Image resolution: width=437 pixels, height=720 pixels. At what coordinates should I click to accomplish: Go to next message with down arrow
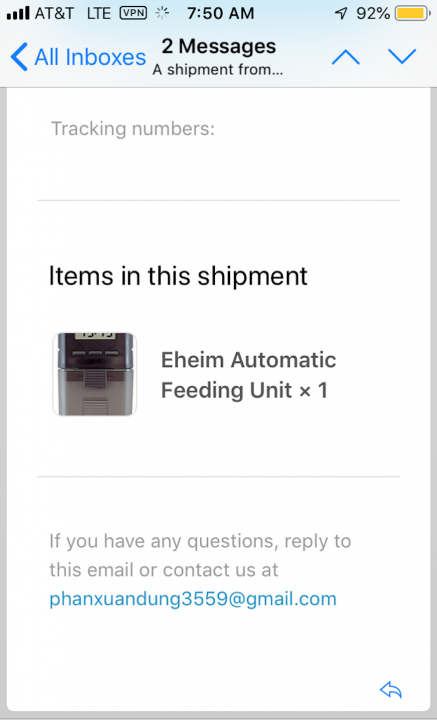pos(402,56)
